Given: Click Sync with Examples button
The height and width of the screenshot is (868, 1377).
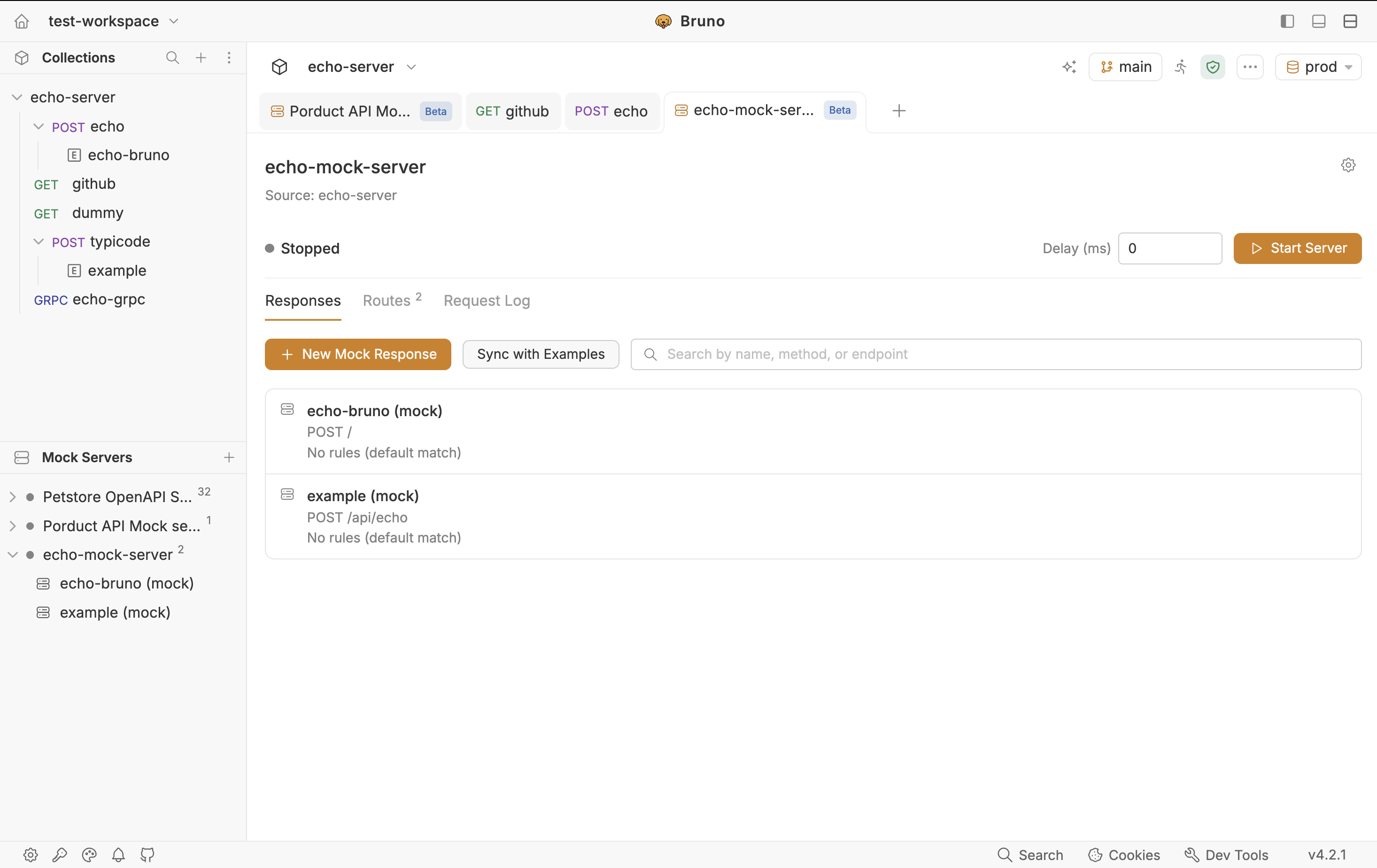Looking at the screenshot, I should [541, 355].
